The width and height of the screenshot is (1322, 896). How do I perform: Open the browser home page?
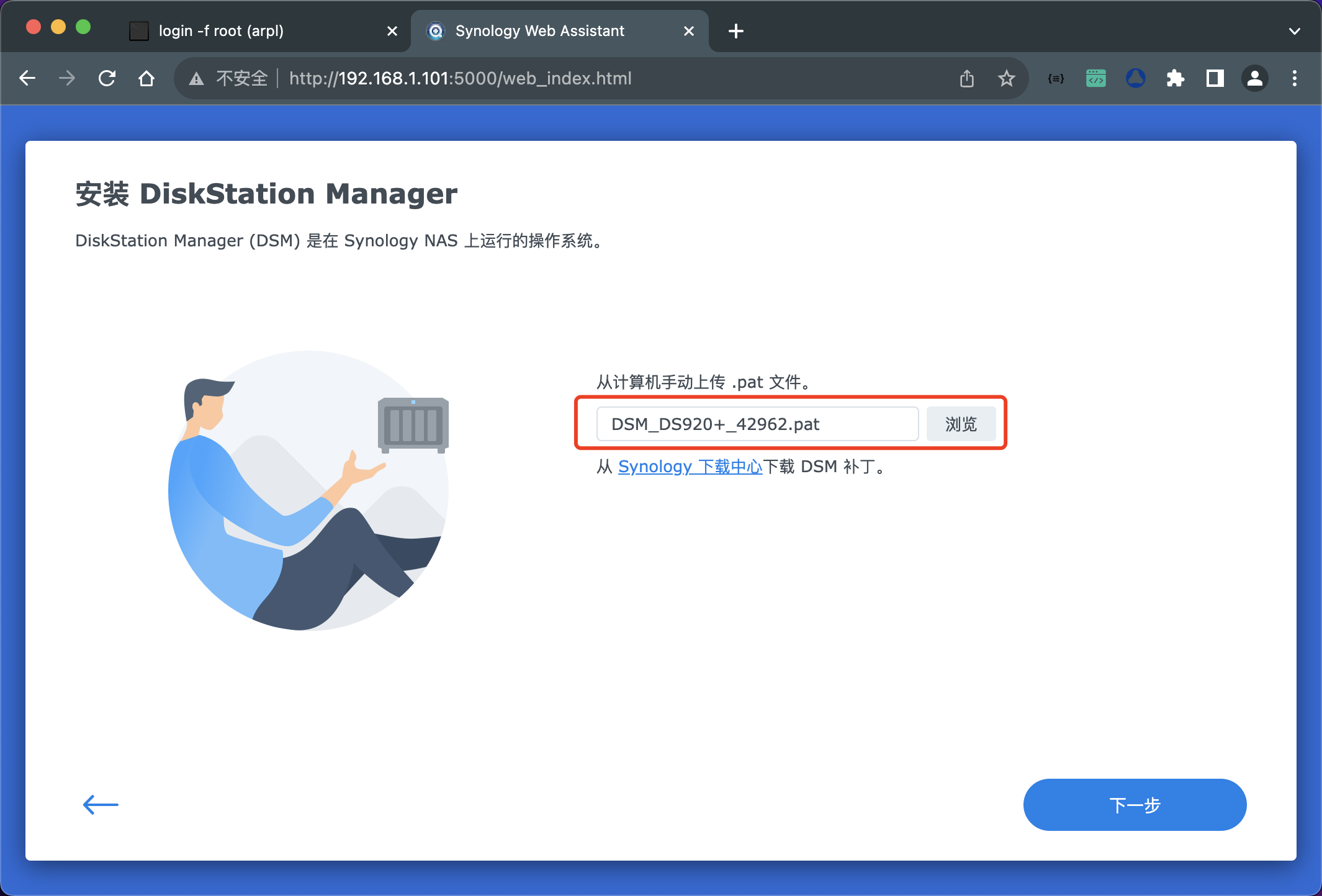[146, 78]
